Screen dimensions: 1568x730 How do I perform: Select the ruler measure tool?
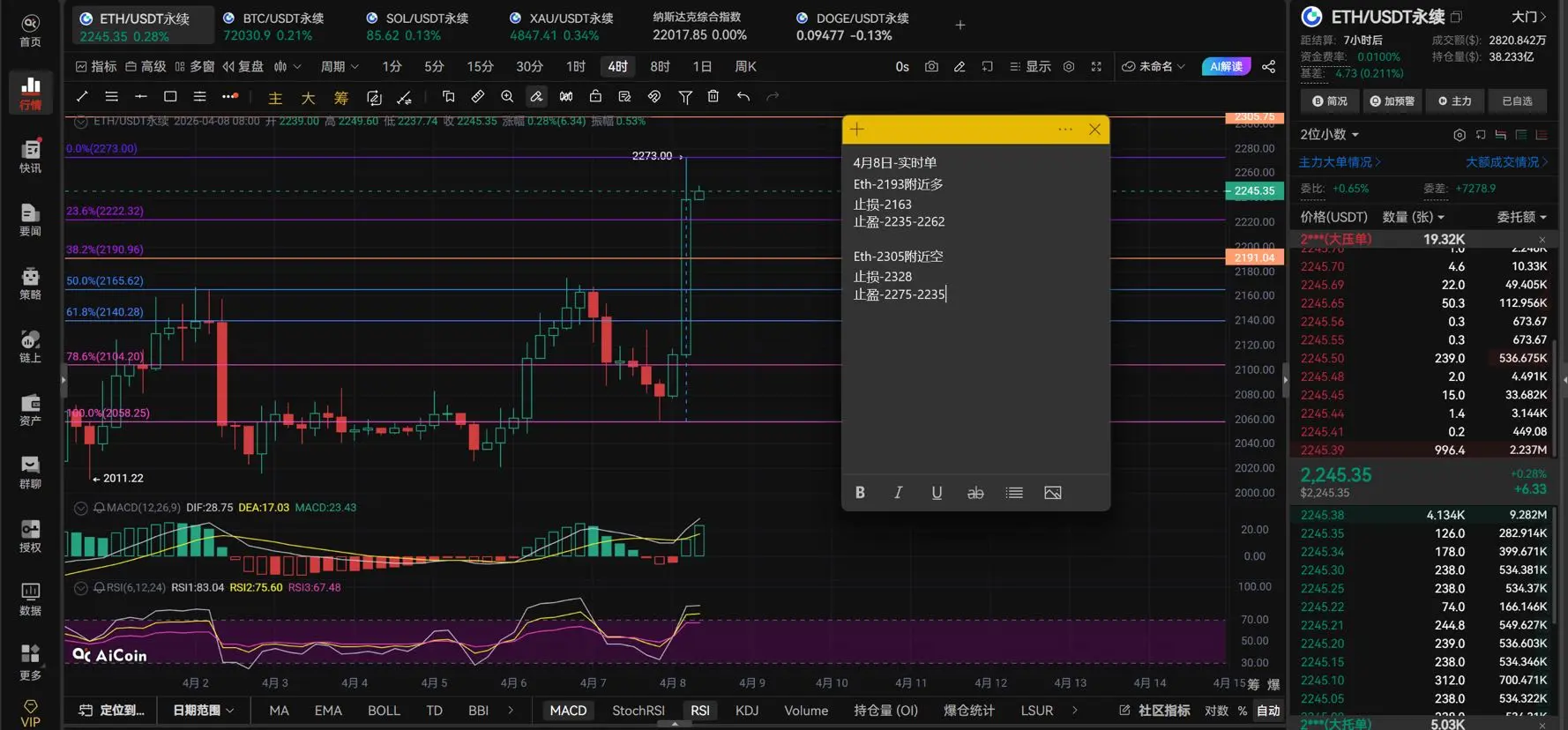pyautogui.click(x=477, y=97)
